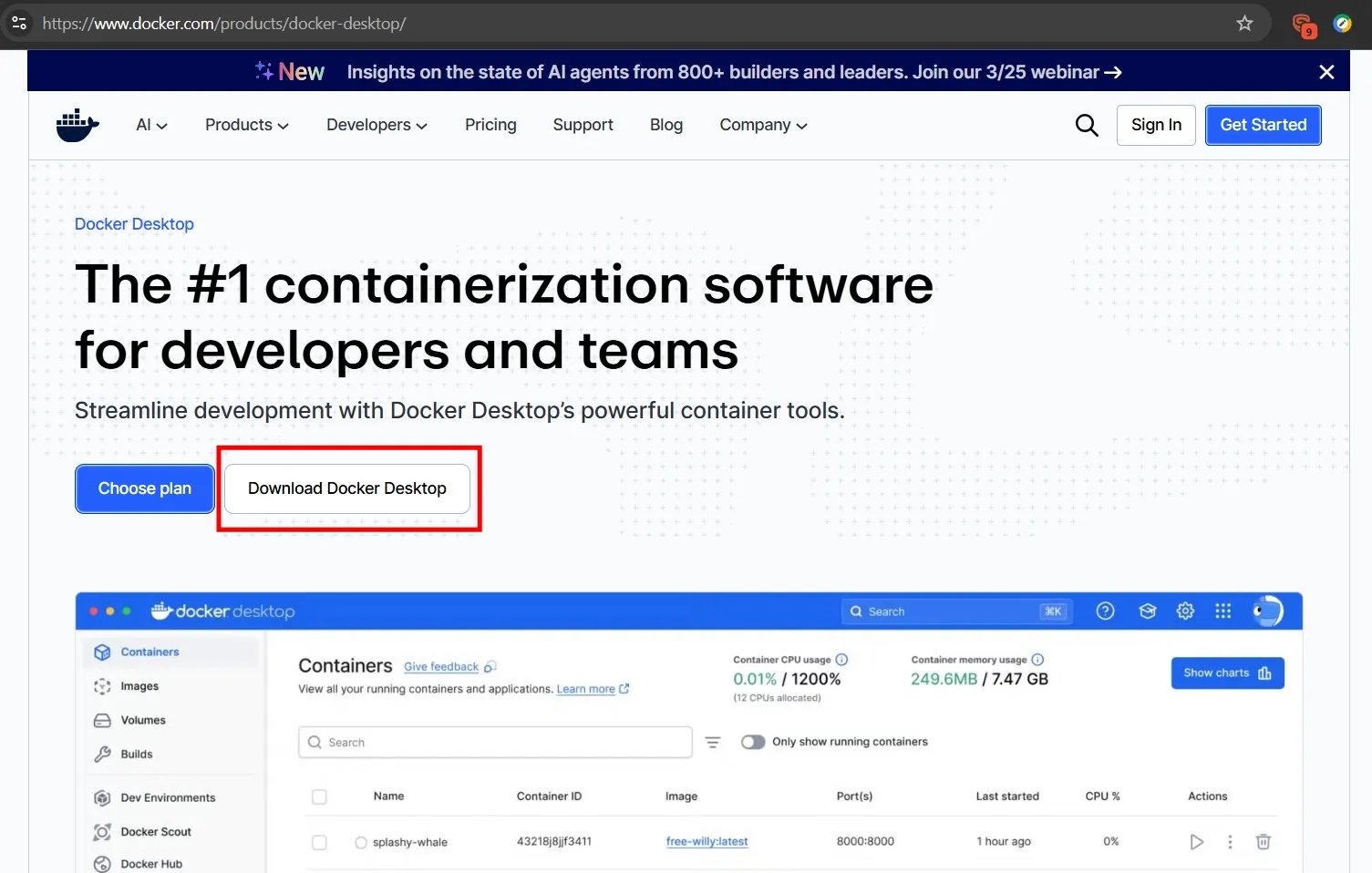Open Docker Scout from the sidebar

click(102, 831)
